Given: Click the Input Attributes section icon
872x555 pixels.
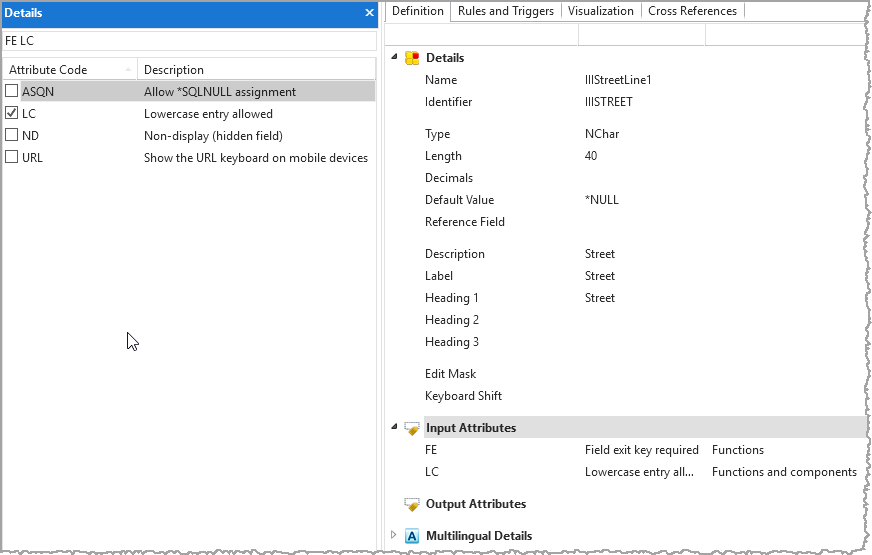Looking at the screenshot, I should pyautogui.click(x=411, y=428).
